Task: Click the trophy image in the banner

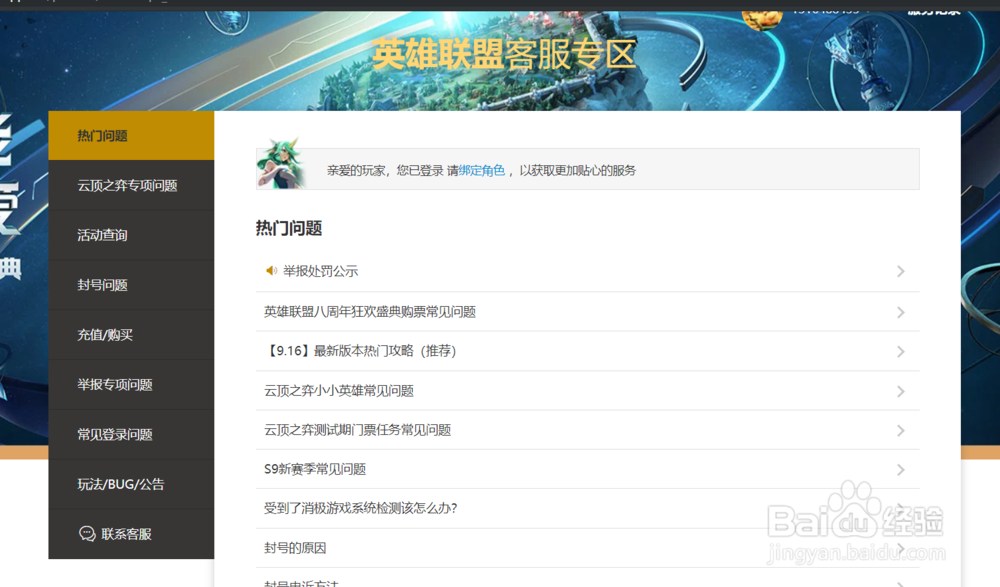Action: coord(862,61)
